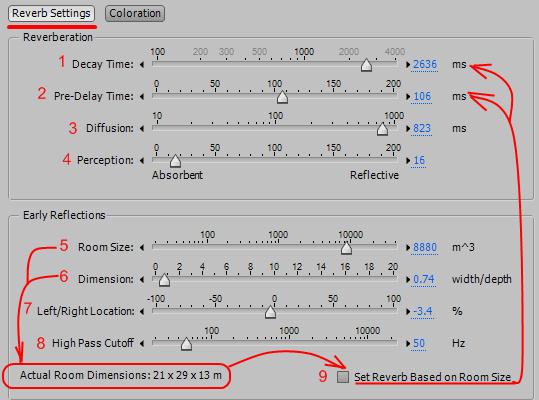The image size is (539, 400).
Task: Click the Dimension value 0.74
Action: click(424, 279)
